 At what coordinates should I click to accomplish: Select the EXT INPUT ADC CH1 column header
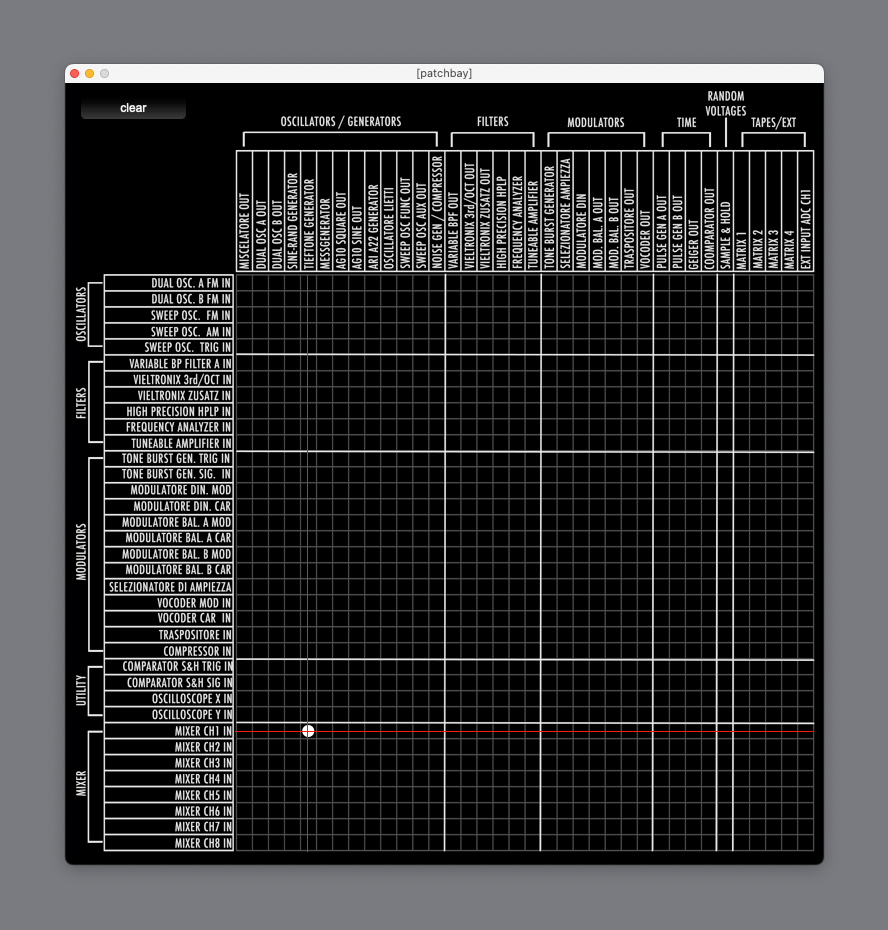pos(806,211)
